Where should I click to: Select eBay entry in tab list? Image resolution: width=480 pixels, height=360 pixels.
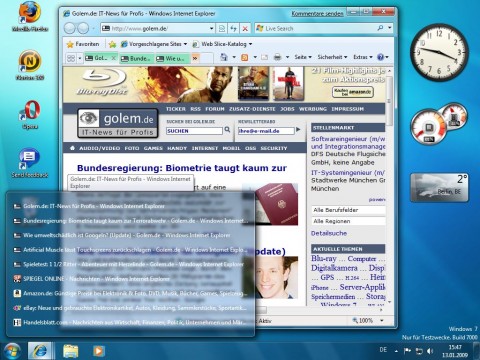[x=130, y=308]
